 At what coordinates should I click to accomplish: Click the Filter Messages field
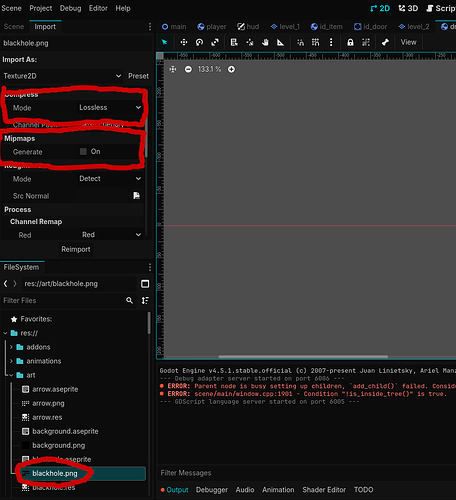click(307, 473)
